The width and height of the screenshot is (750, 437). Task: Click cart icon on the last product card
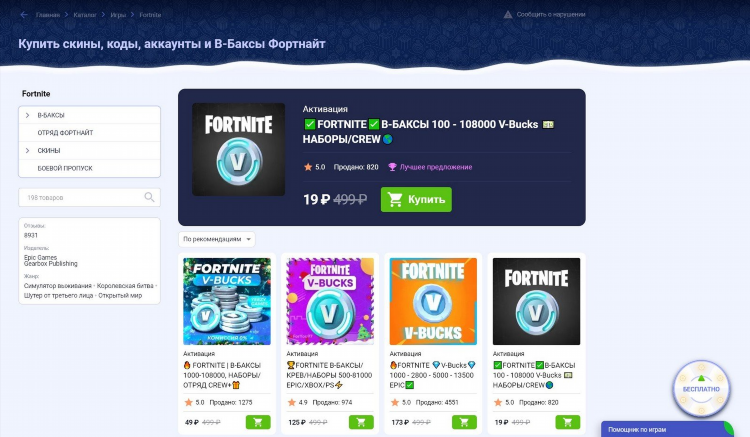(567, 422)
